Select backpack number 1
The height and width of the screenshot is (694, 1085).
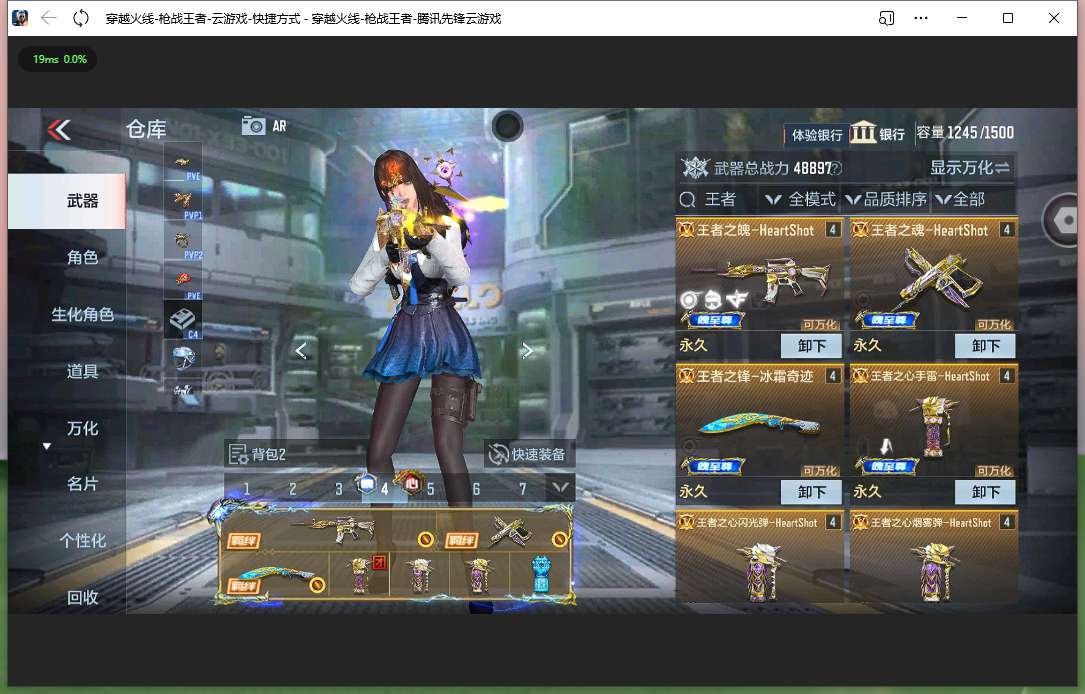point(246,489)
